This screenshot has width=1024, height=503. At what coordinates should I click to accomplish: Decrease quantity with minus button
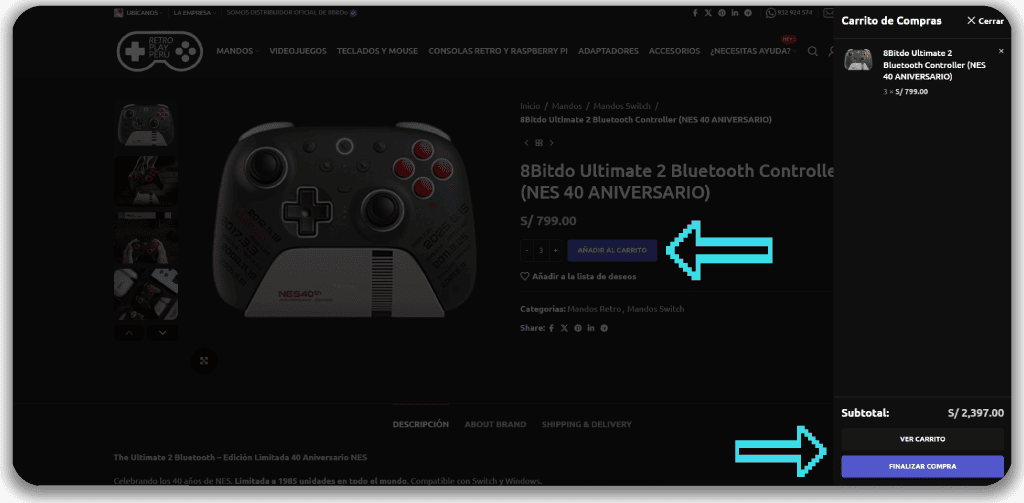pyautogui.click(x=527, y=250)
